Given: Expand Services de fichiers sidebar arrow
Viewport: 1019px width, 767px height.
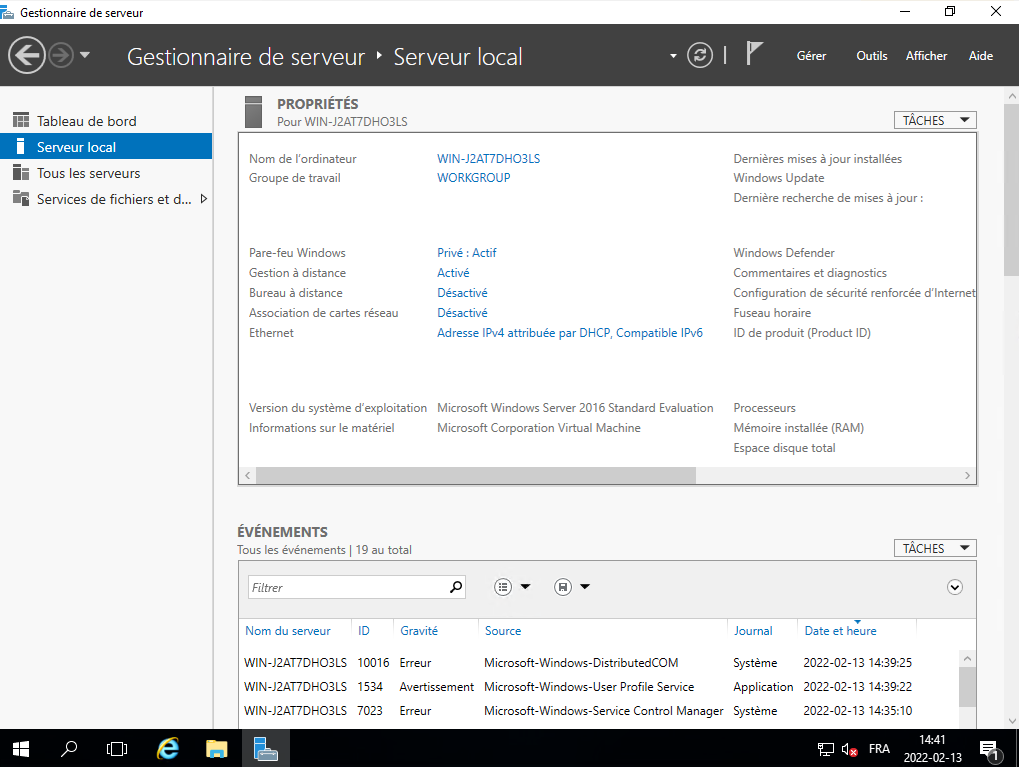Looking at the screenshot, I should click(x=204, y=199).
